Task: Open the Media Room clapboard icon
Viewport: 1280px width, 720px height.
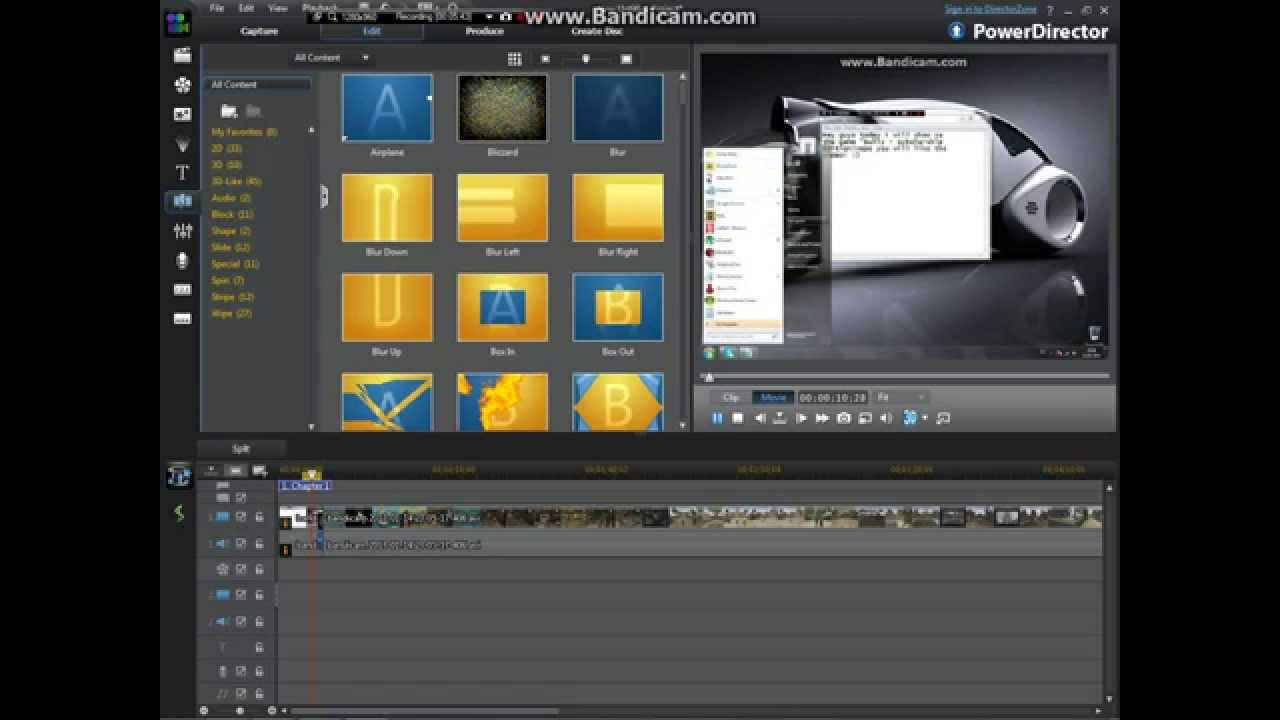Action: point(182,56)
